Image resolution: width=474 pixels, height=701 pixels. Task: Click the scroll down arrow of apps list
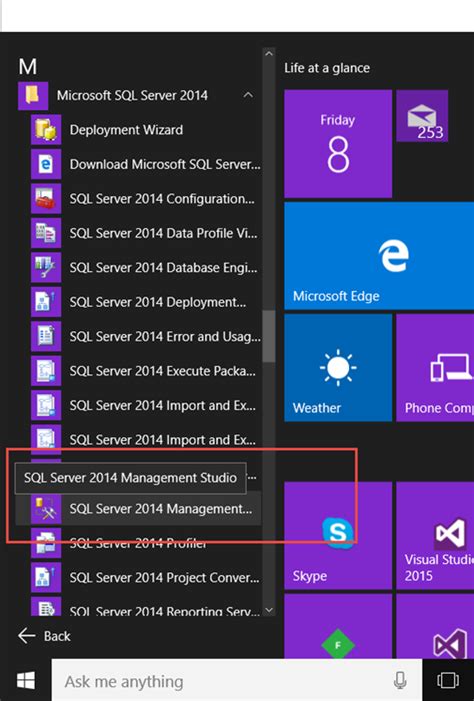pos(269,610)
